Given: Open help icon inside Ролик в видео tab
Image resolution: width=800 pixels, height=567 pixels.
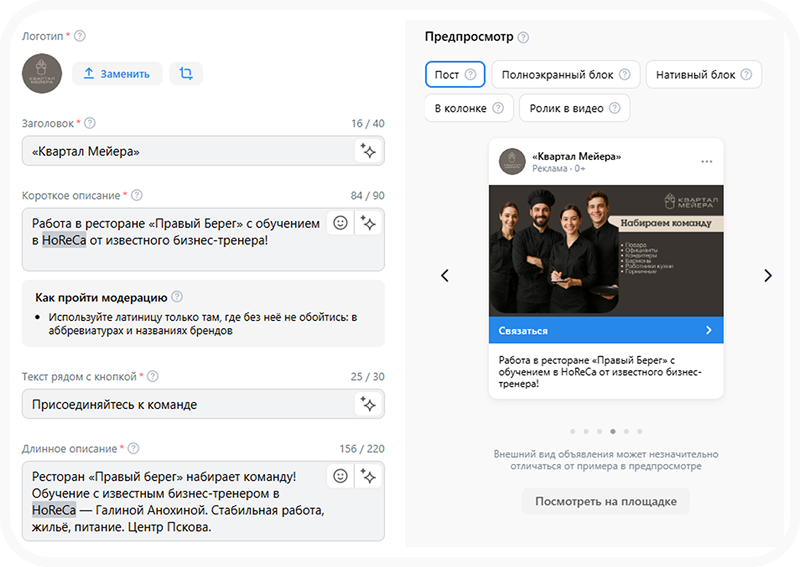Looking at the screenshot, I should click(x=615, y=108).
